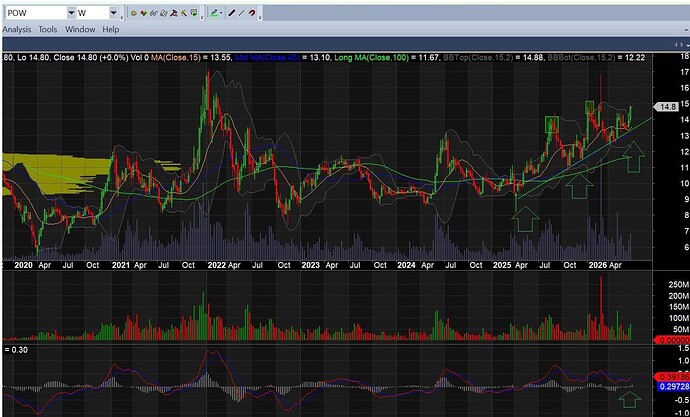
Task: Open the Window menu
Action: tap(80, 29)
